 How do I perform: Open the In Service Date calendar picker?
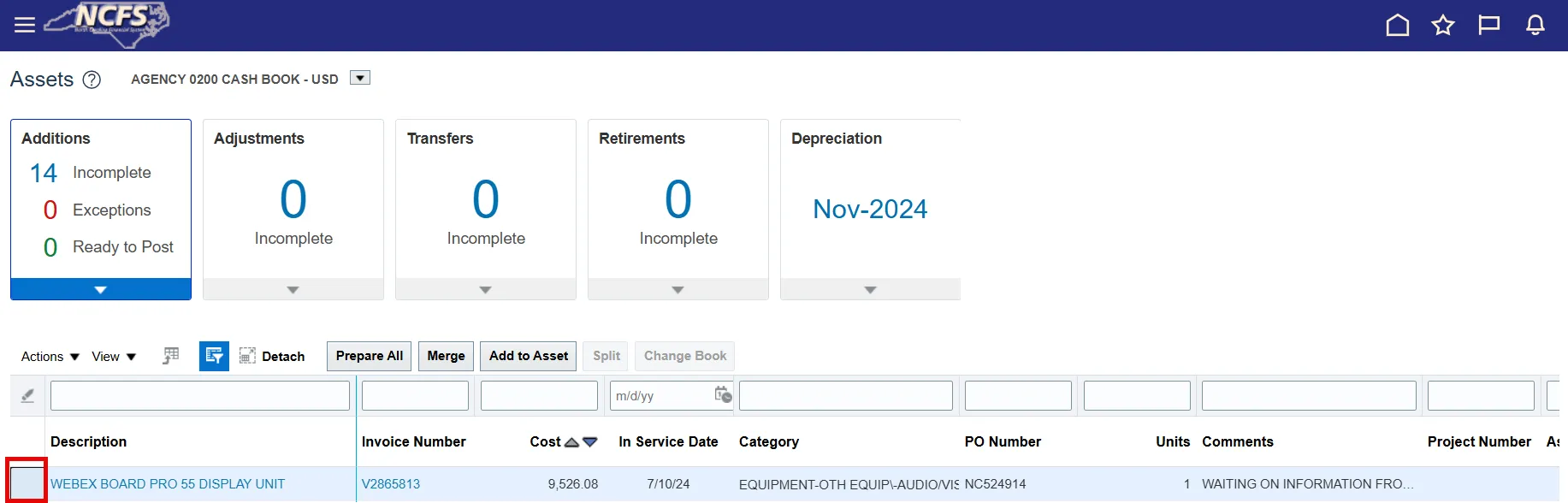point(723,394)
